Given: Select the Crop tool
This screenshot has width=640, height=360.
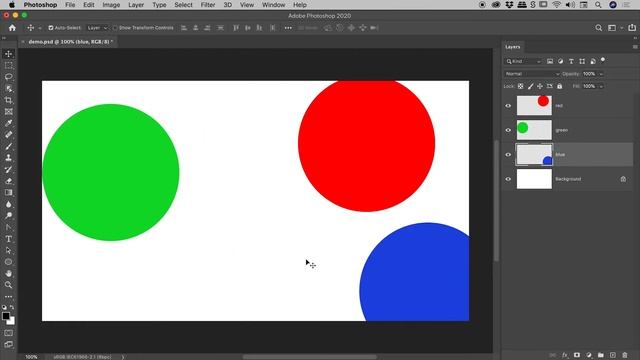Looking at the screenshot, I should pos(9,100).
